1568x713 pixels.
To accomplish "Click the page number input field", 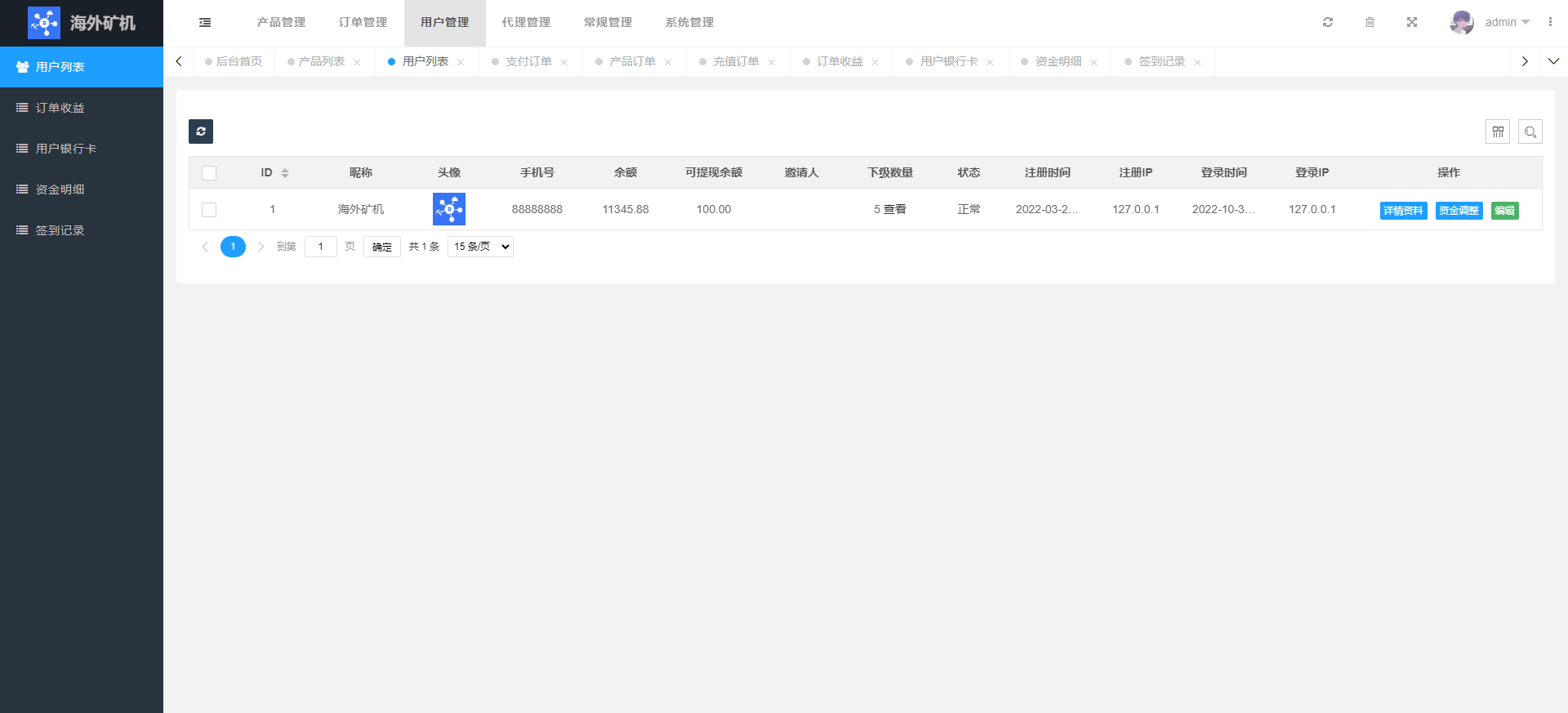I will 321,247.
